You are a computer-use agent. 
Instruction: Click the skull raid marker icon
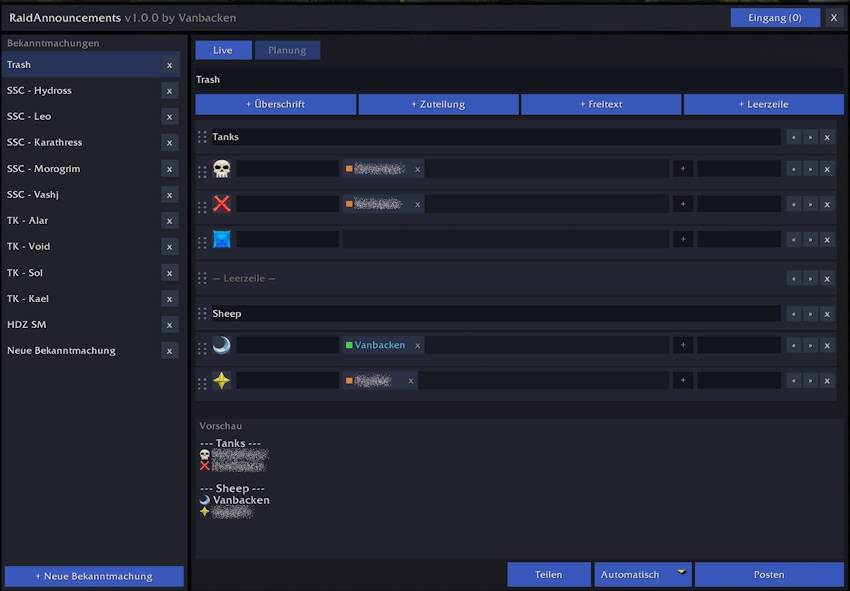click(222, 169)
